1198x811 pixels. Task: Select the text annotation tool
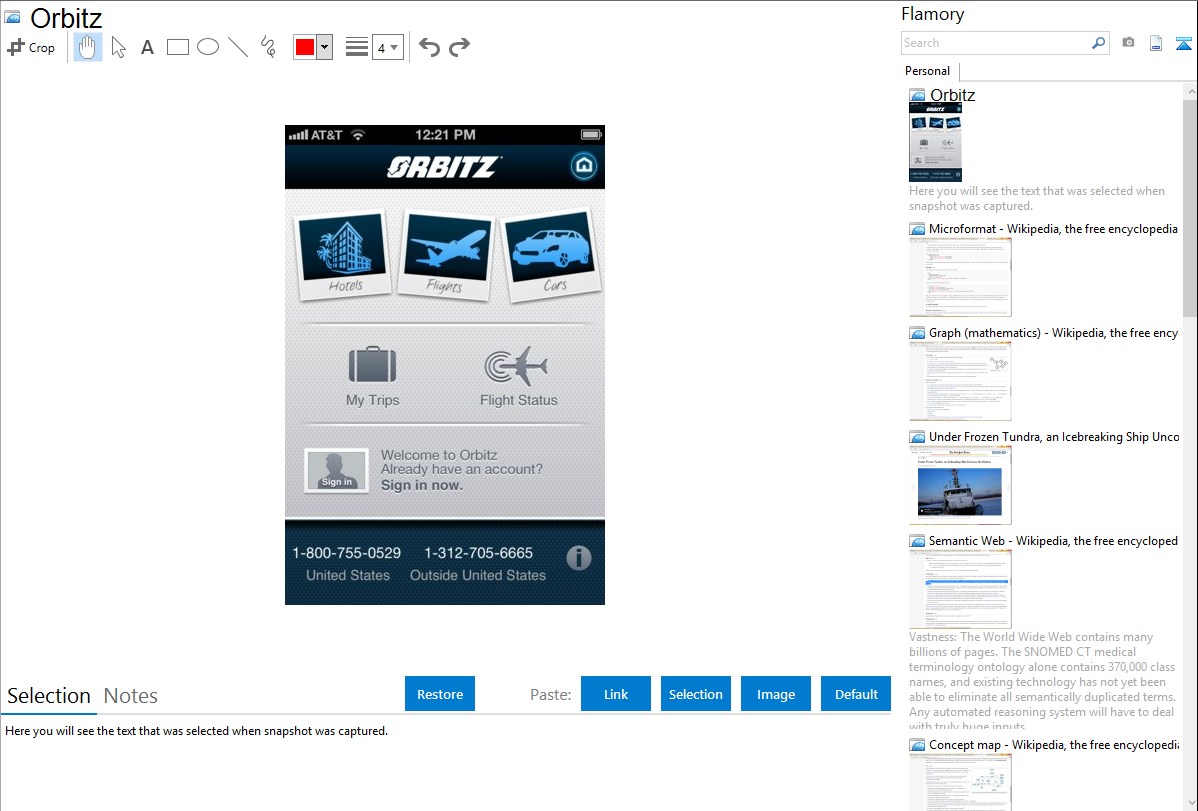point(147,47)
